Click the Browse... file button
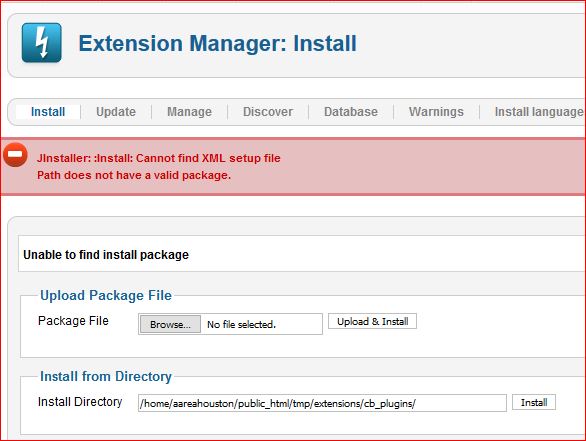 point(170,324)
